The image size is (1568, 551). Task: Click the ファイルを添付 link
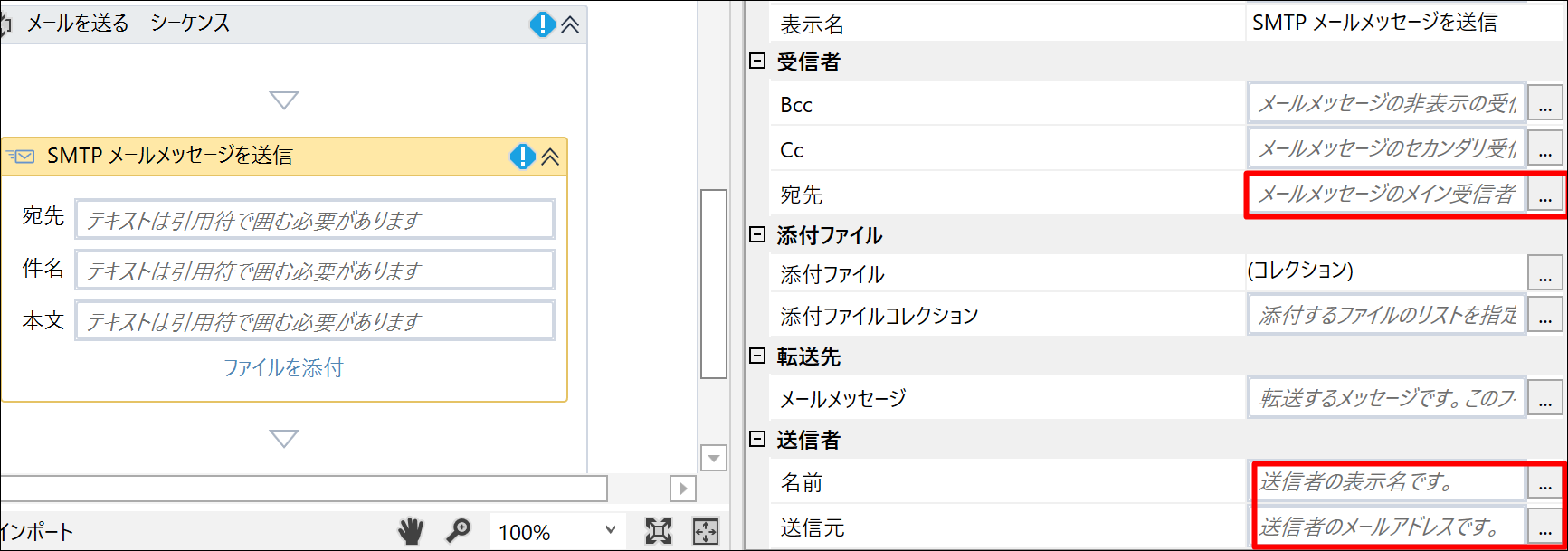(x=283, y=367)
